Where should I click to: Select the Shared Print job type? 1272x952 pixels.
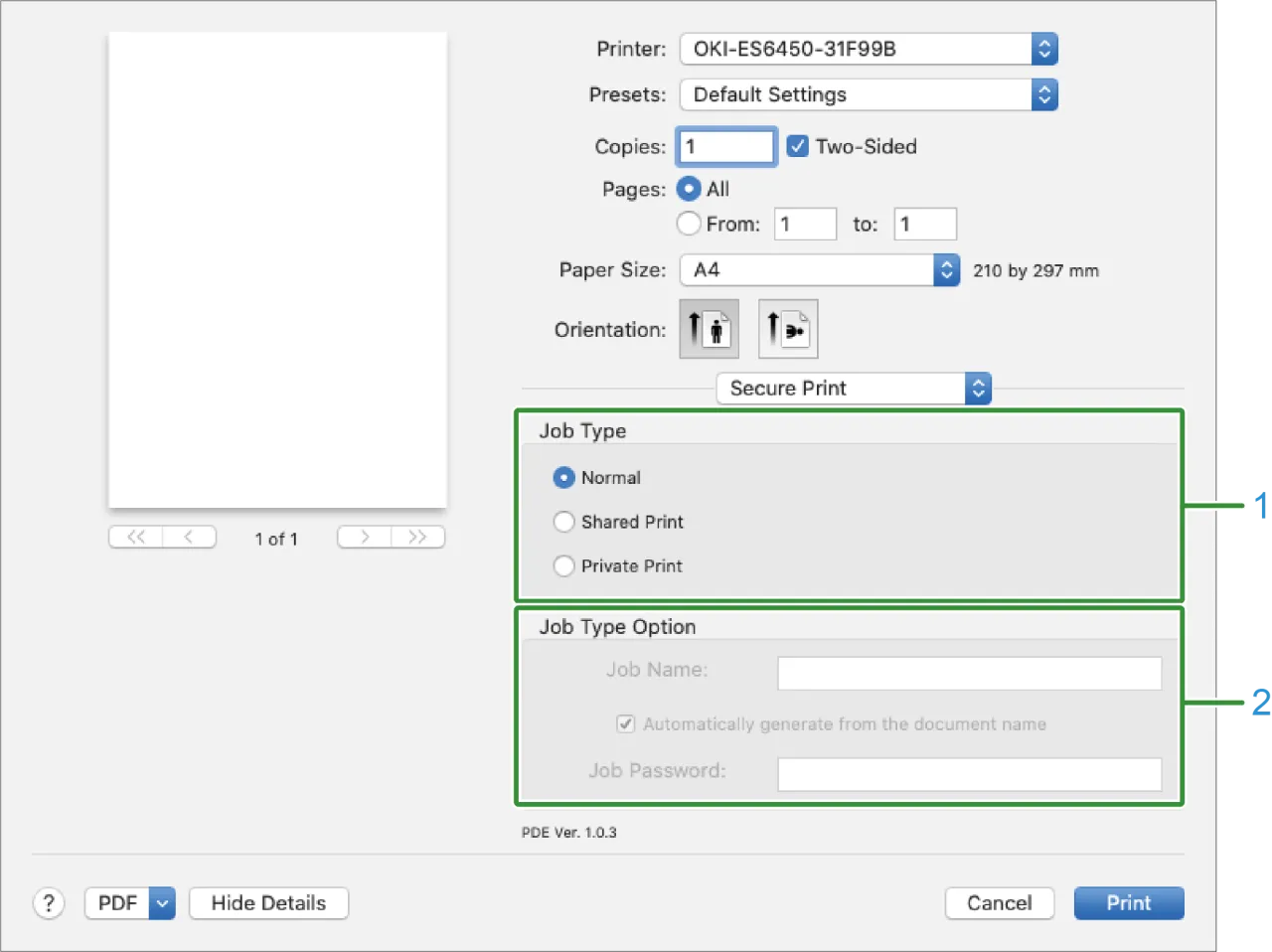pos(564,522)
